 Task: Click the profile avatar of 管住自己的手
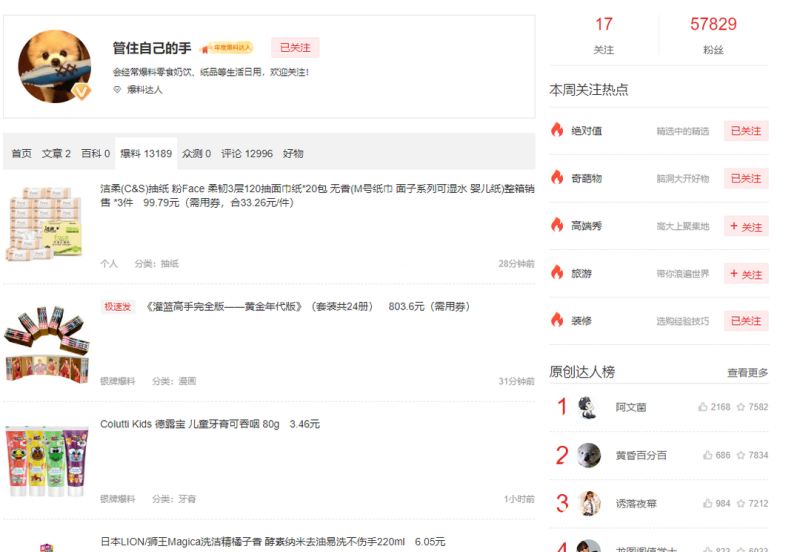coord(55,66)
